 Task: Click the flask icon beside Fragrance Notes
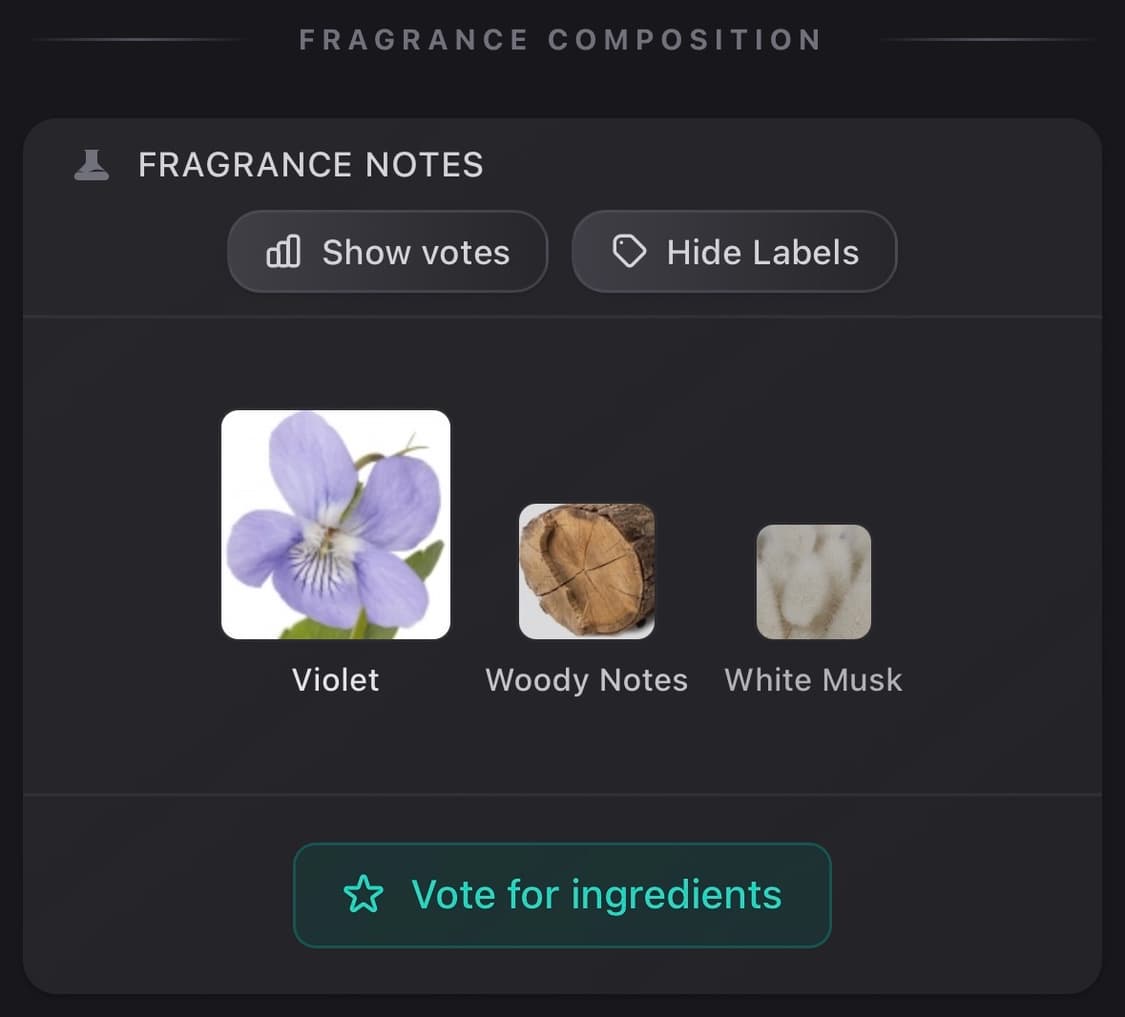(91, 165)
